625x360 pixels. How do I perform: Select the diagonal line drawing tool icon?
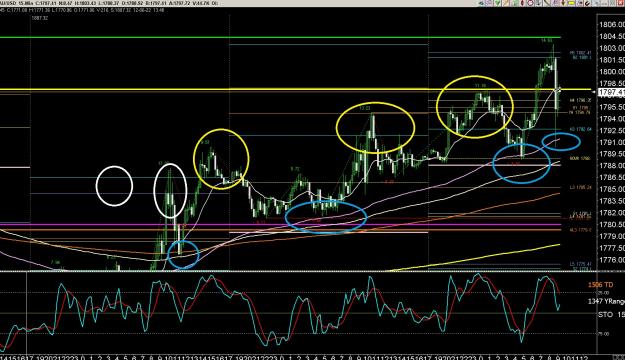coord(547,3)
